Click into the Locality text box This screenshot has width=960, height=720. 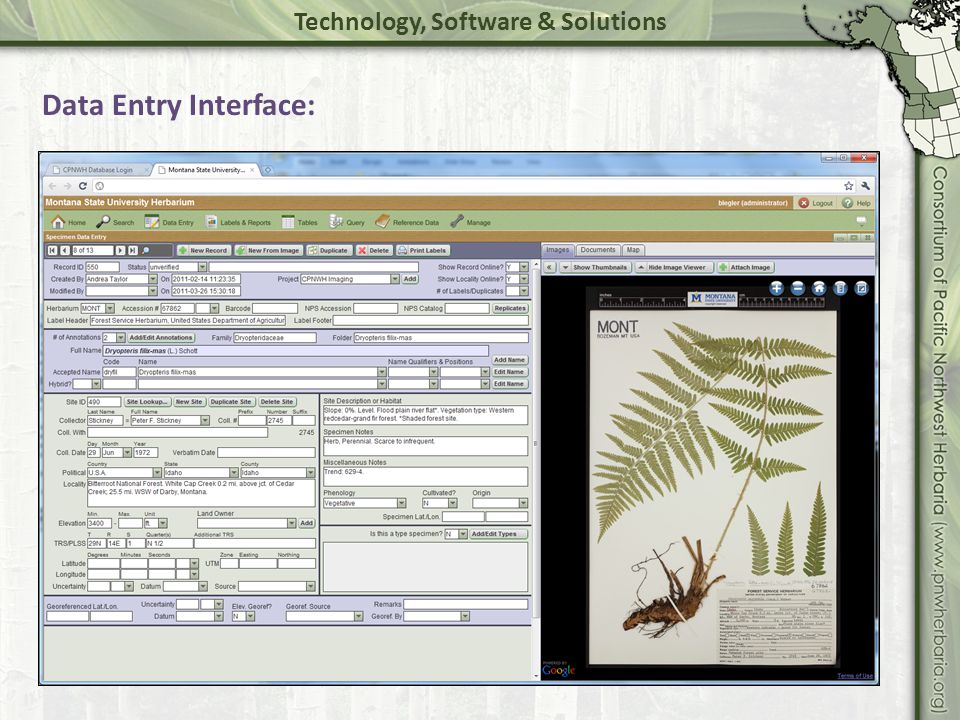(x=201, y=493)
